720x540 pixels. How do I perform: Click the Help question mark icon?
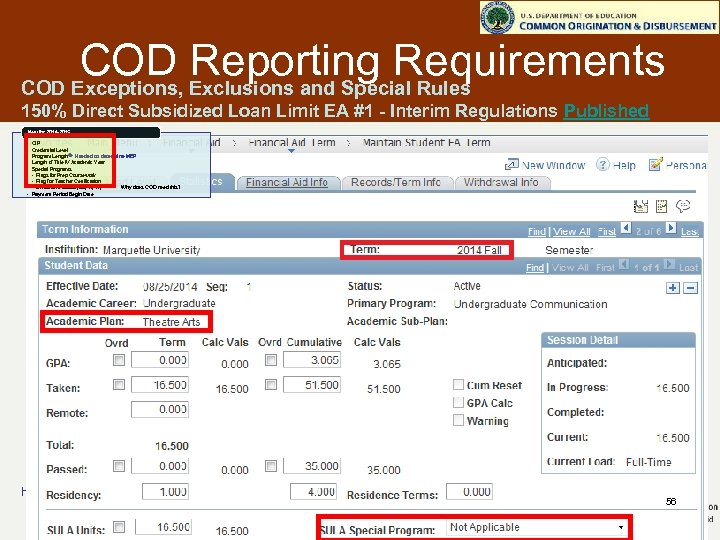(602, 164)
